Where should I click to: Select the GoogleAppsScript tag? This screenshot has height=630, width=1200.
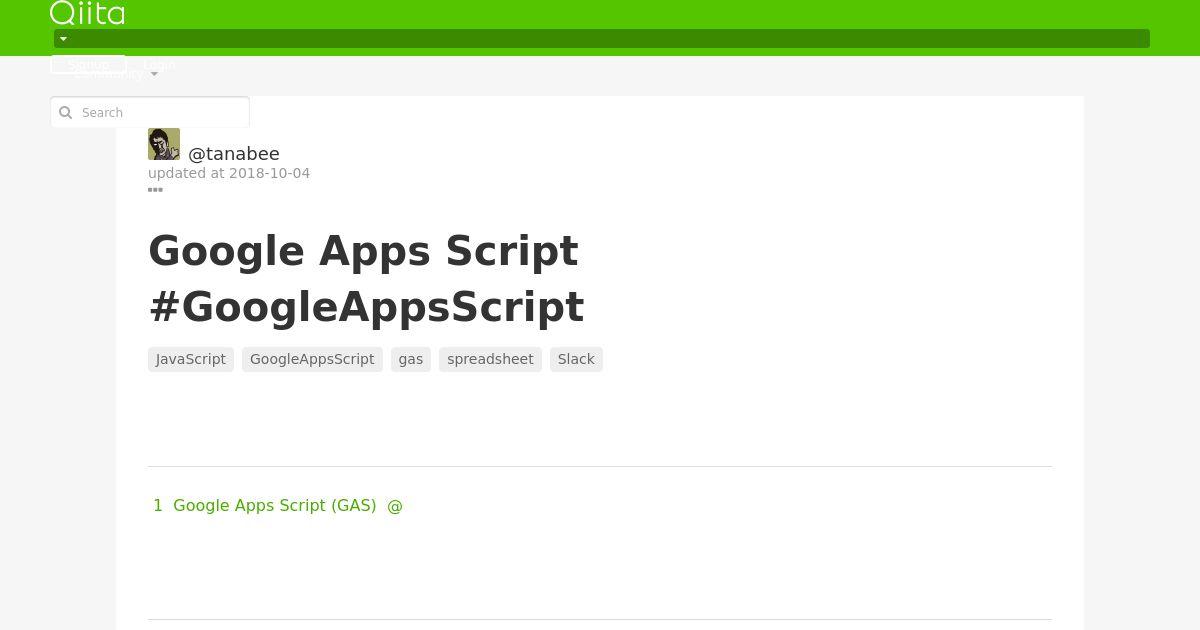(312, 359)
